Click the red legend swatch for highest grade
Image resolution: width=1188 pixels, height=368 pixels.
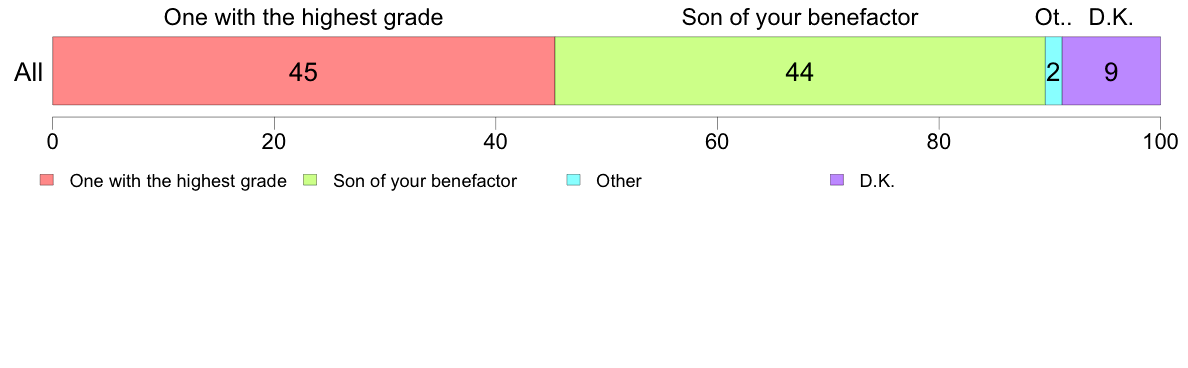click(x=48, y=180)
